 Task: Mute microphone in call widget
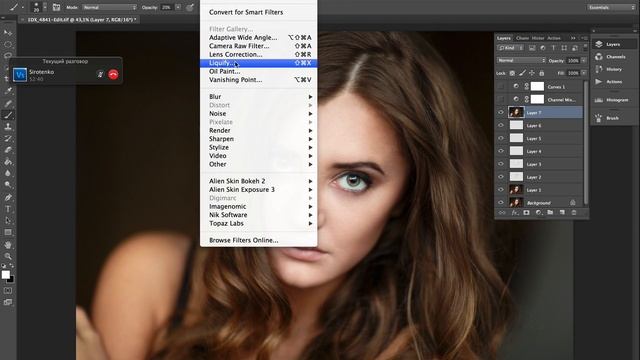[x=100, y=74]
